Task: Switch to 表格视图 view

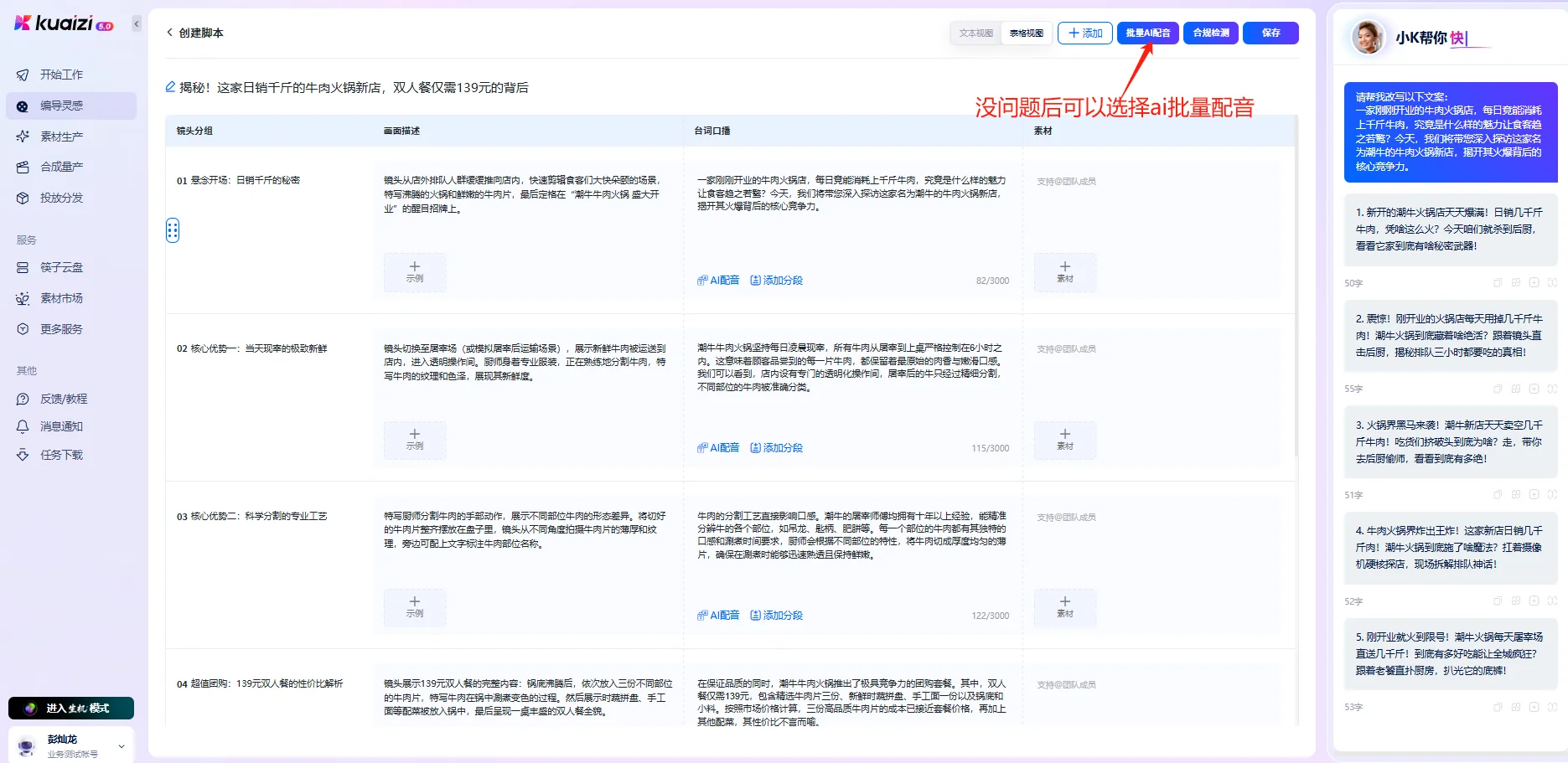Action: click(1026, 34)
